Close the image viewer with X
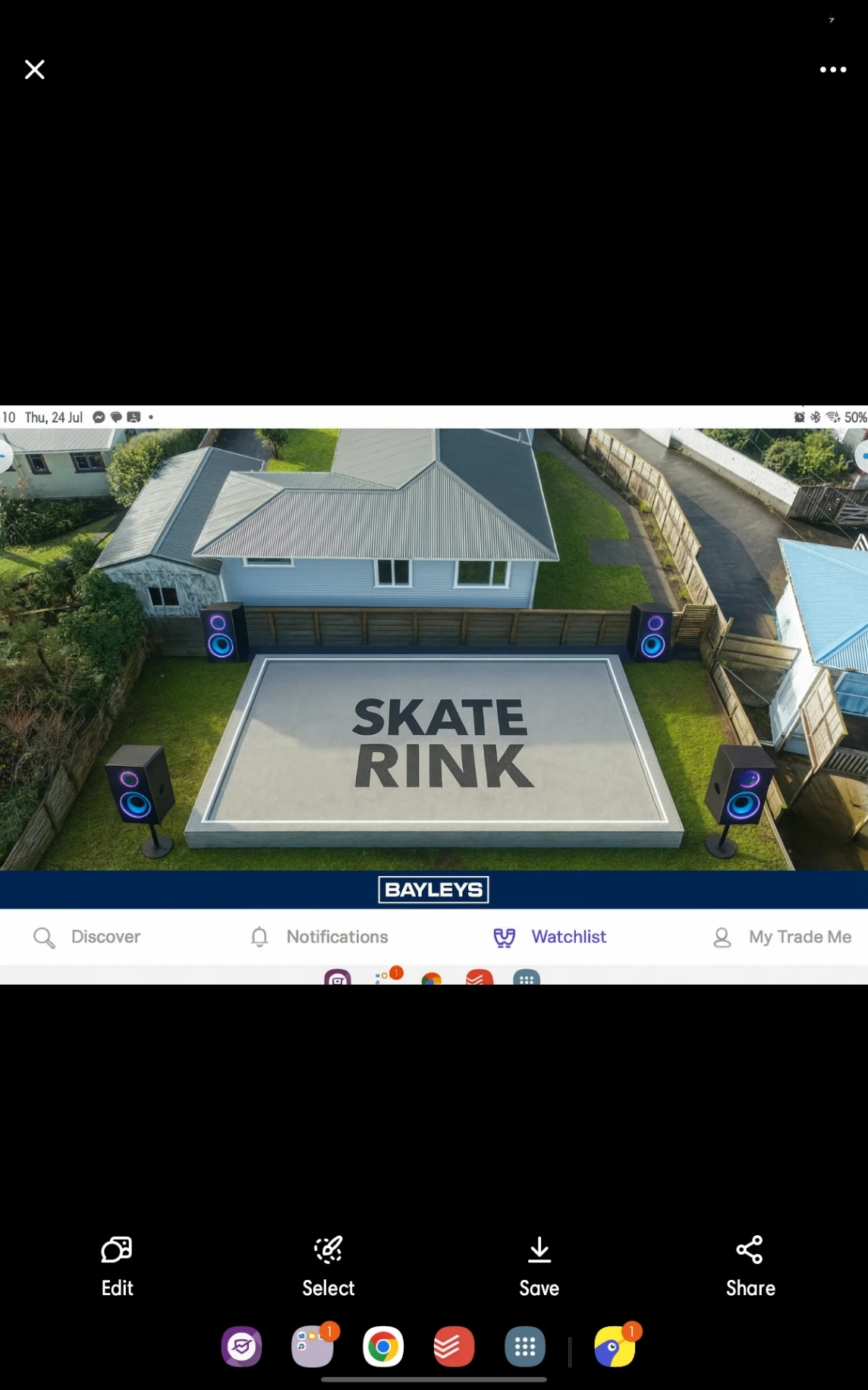Screen dimensions: 868x1390 pos(35,70)
